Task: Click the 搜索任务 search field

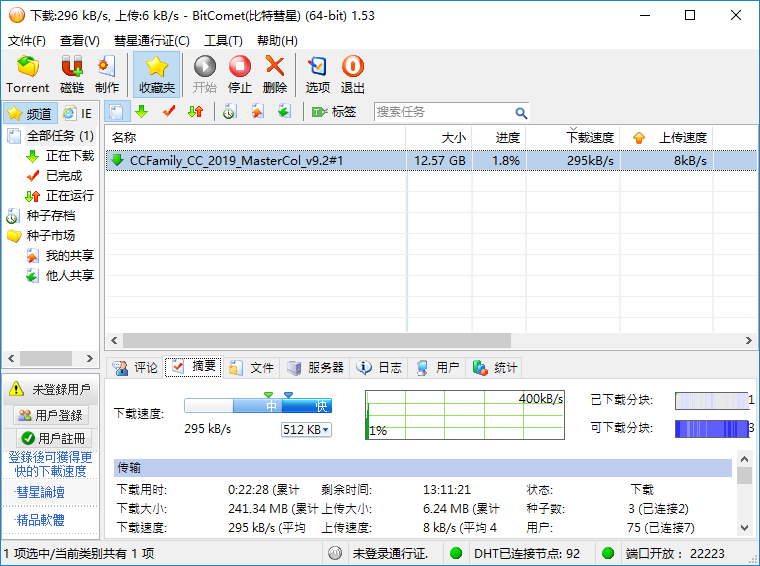Action: click(x=443, y=112)
